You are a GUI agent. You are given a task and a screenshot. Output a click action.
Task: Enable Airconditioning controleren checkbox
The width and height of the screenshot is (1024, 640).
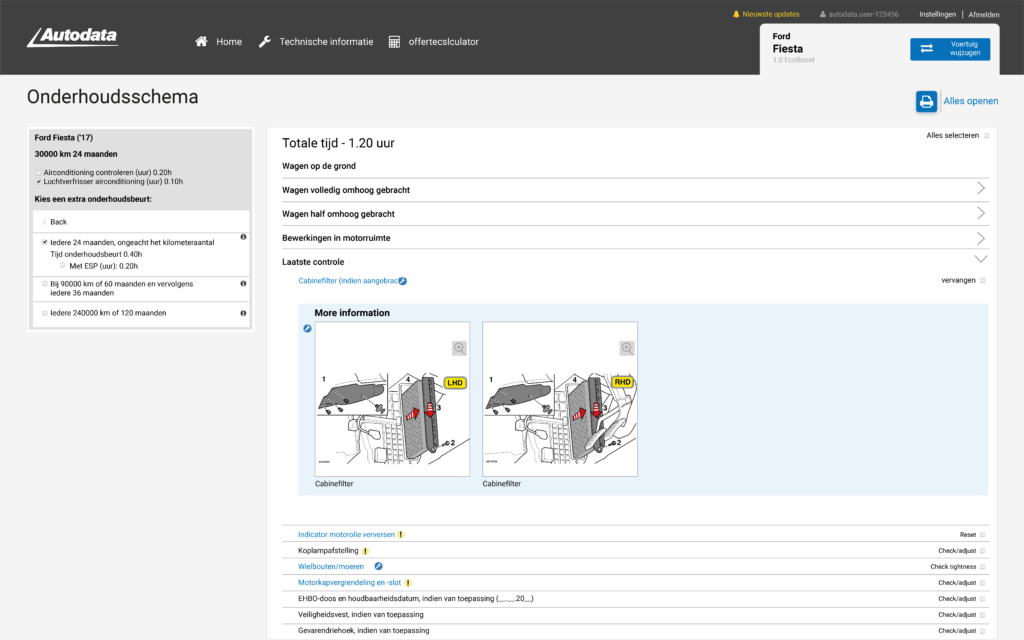38,173
